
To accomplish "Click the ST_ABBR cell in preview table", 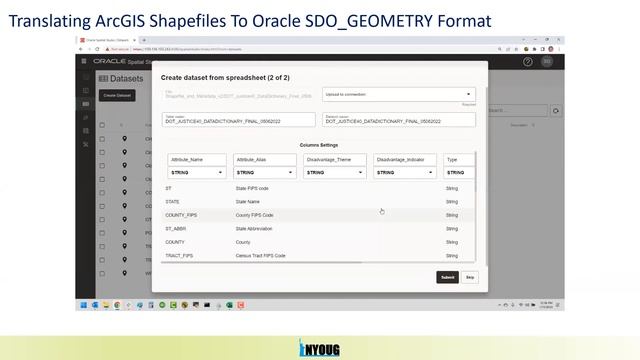I will pos(176,229).
